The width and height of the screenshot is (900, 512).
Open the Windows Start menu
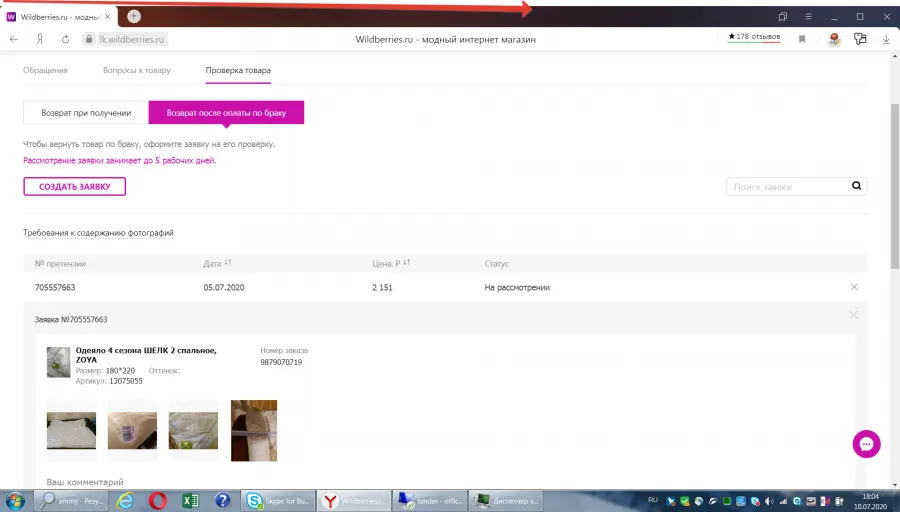tap(14, 501)
